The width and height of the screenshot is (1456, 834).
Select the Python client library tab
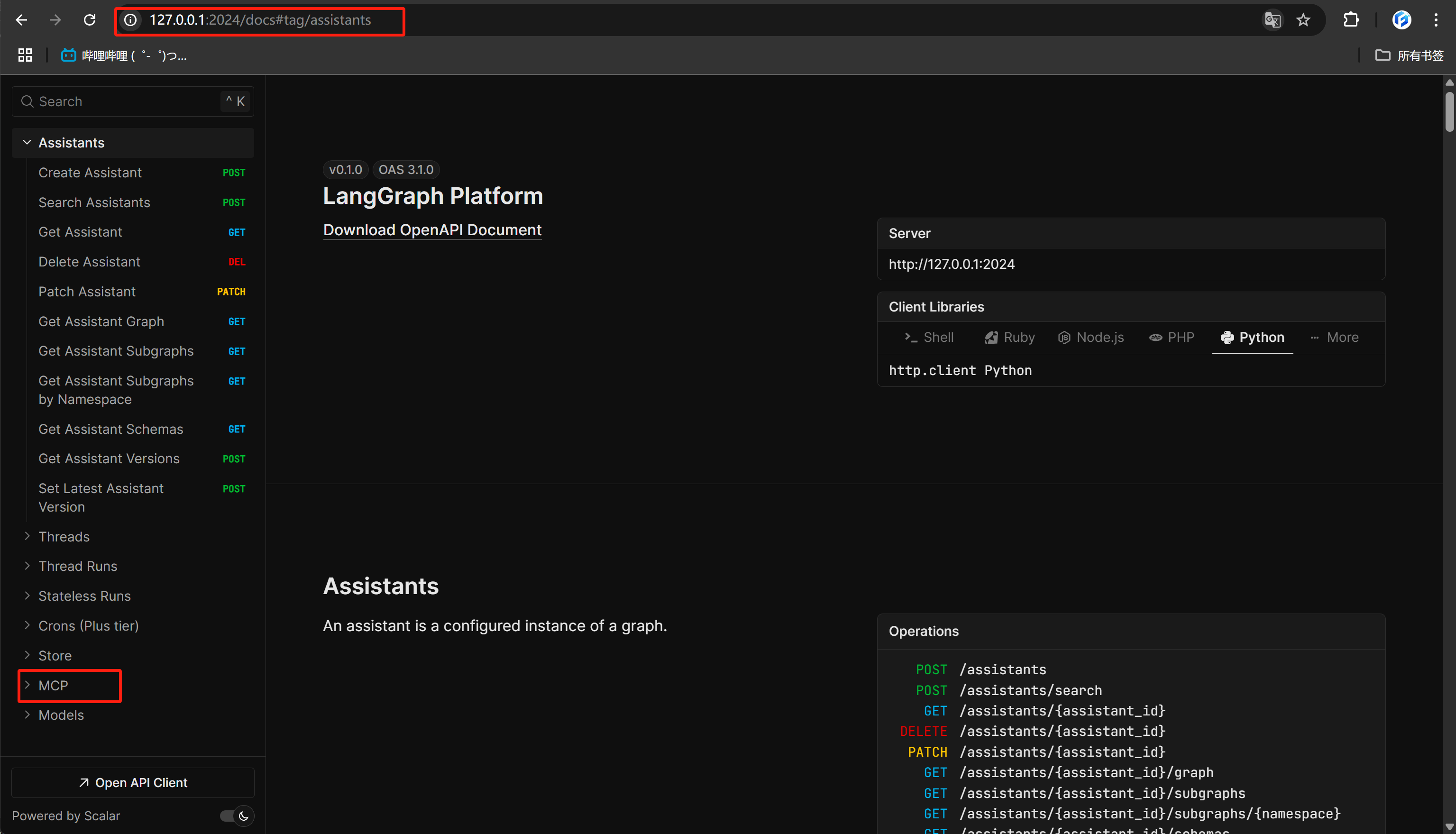pyautogui.click(x=1253, y=338)
